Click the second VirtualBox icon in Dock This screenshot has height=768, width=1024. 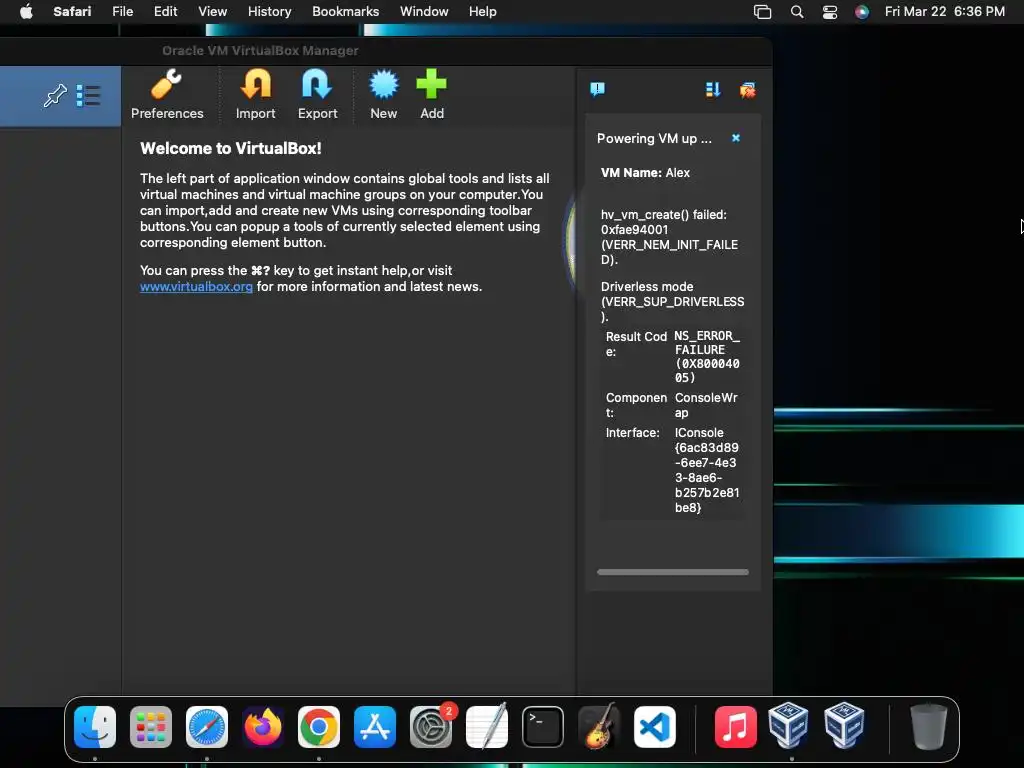click(844, 725)
